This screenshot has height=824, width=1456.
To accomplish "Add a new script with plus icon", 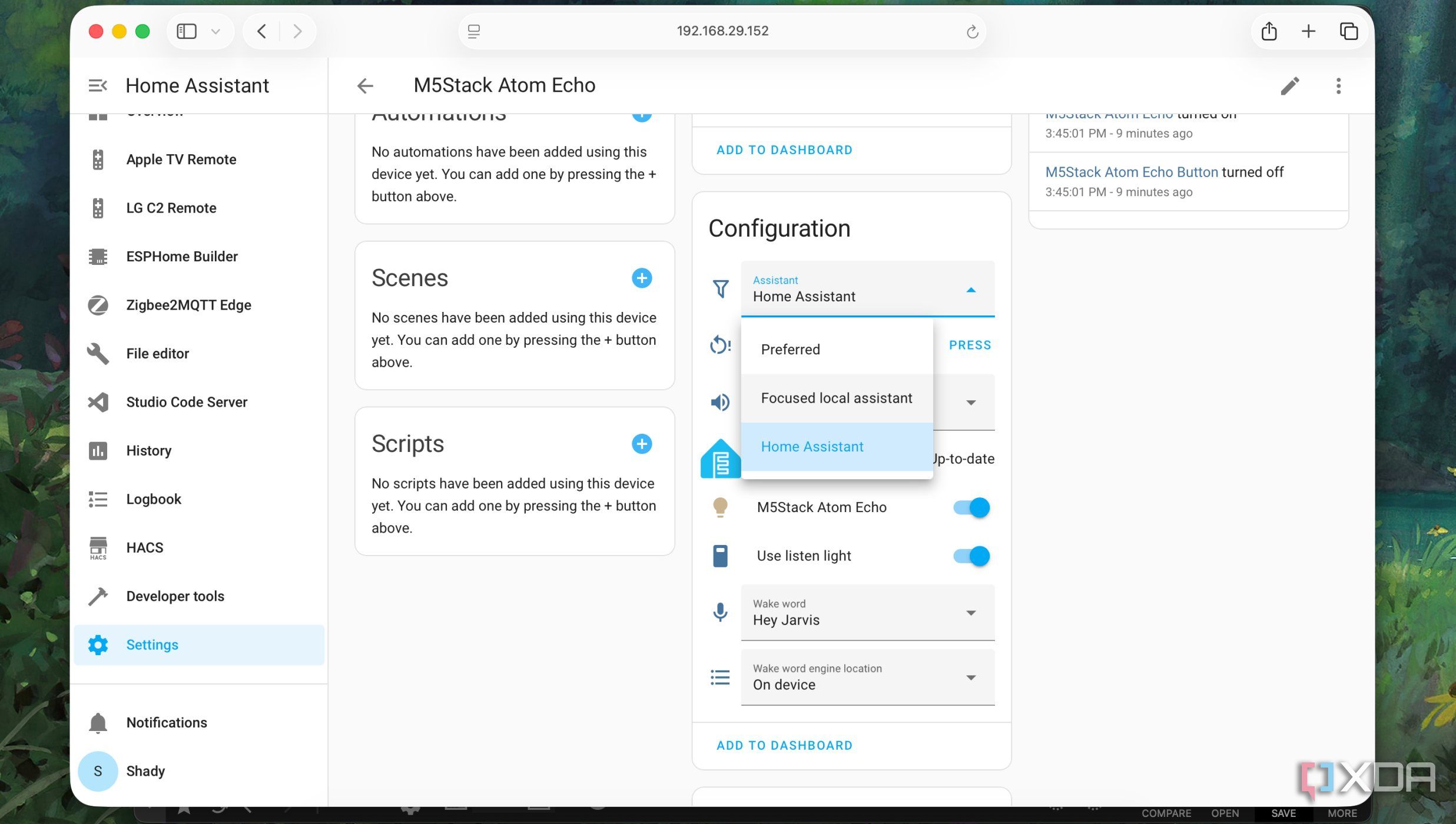I will tap(642, 444).
